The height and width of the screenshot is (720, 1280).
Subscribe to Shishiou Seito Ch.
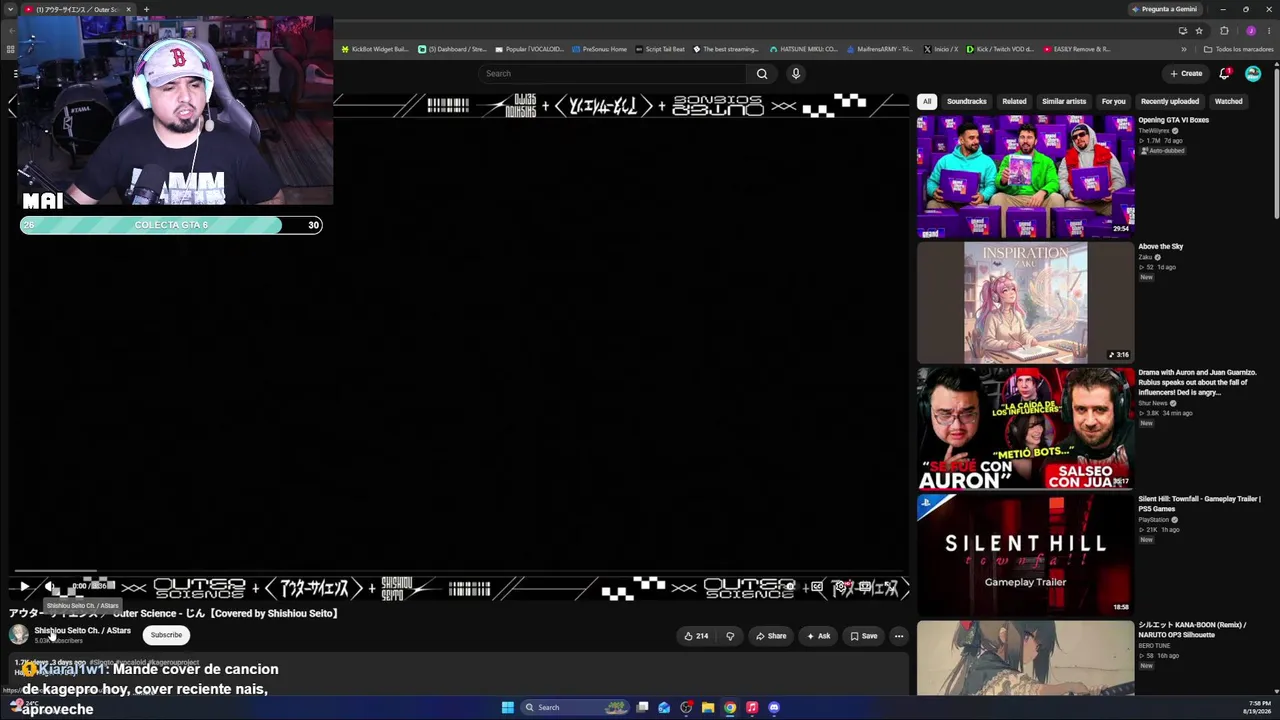click(166, 635)
